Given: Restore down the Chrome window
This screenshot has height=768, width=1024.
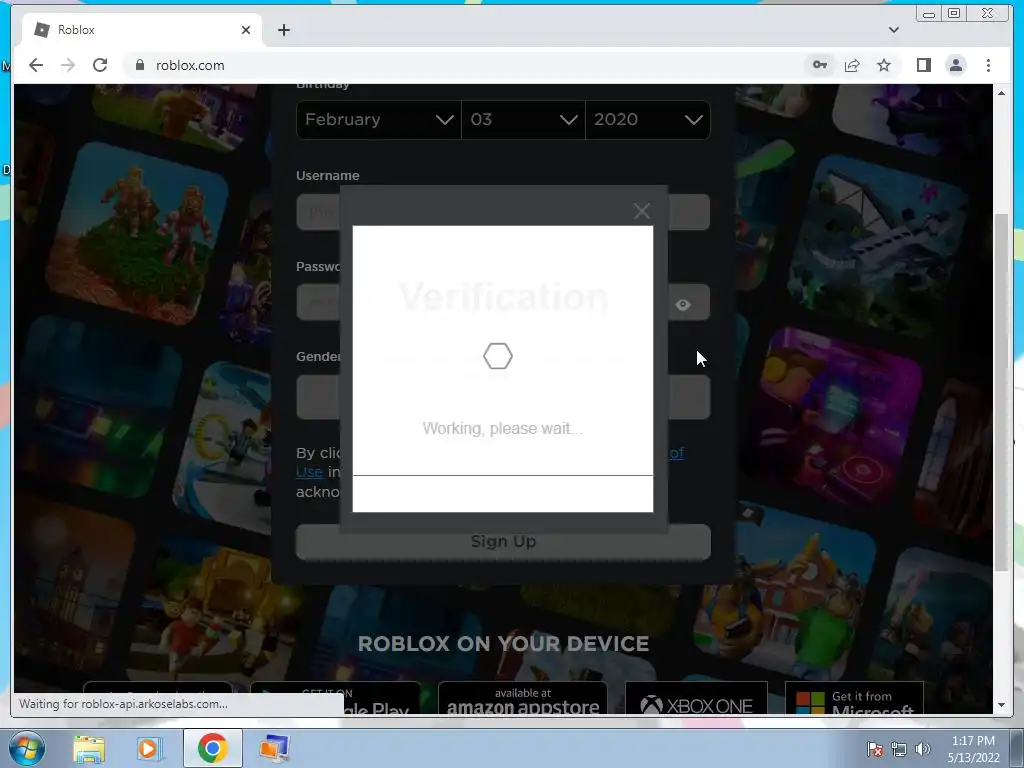Looking at the screenshot, I should coord(954,14).
